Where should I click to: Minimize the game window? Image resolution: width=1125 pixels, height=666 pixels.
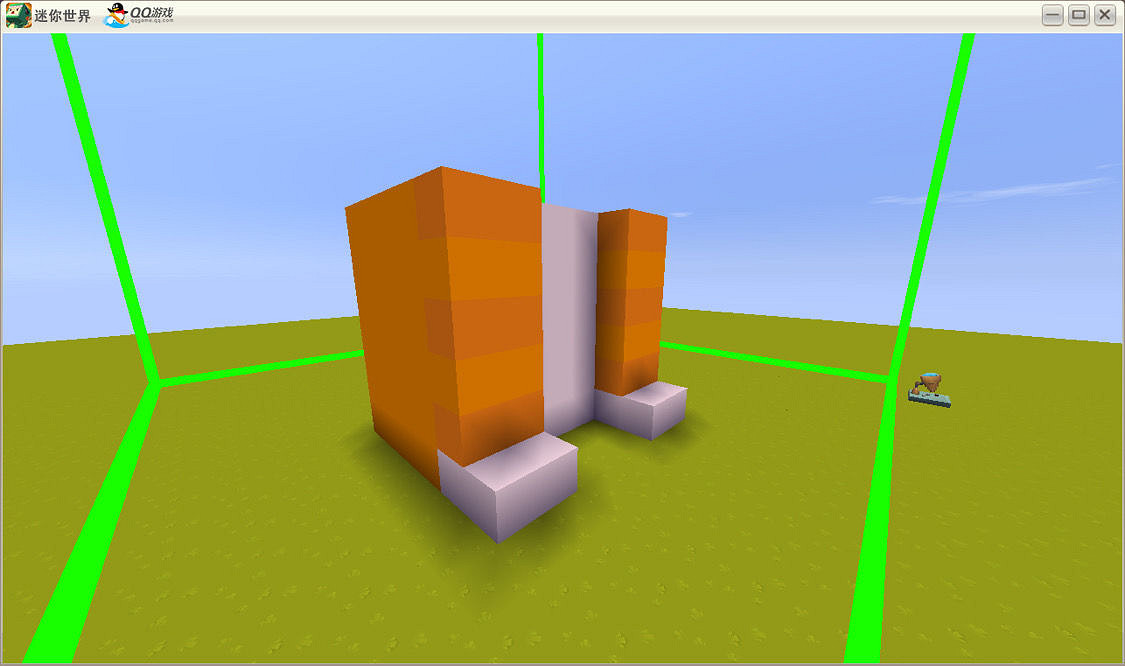(1052, 14)
